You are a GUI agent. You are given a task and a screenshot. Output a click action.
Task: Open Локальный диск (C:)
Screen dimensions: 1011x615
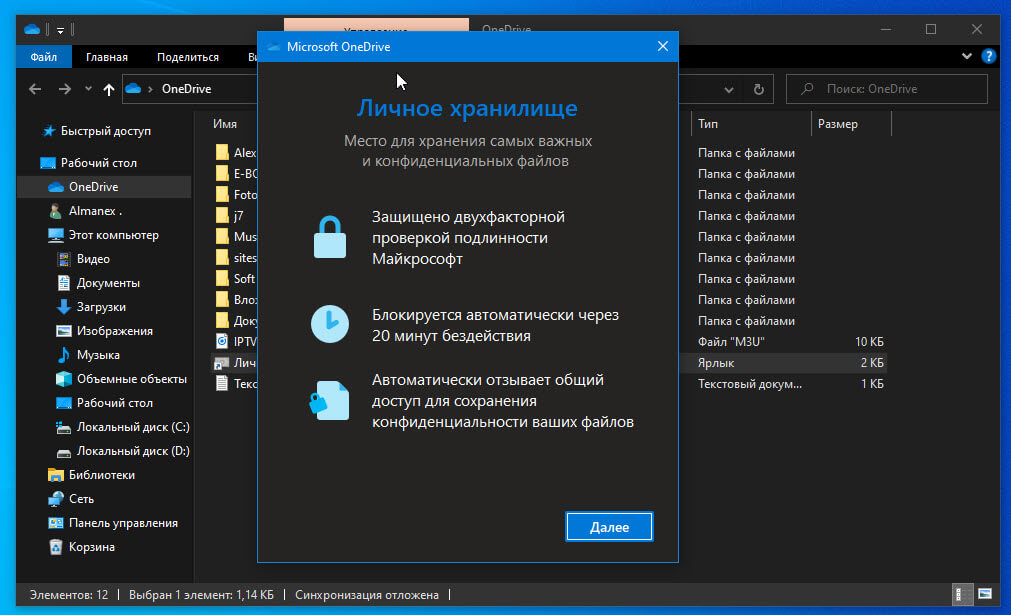[x=132, y=427]
